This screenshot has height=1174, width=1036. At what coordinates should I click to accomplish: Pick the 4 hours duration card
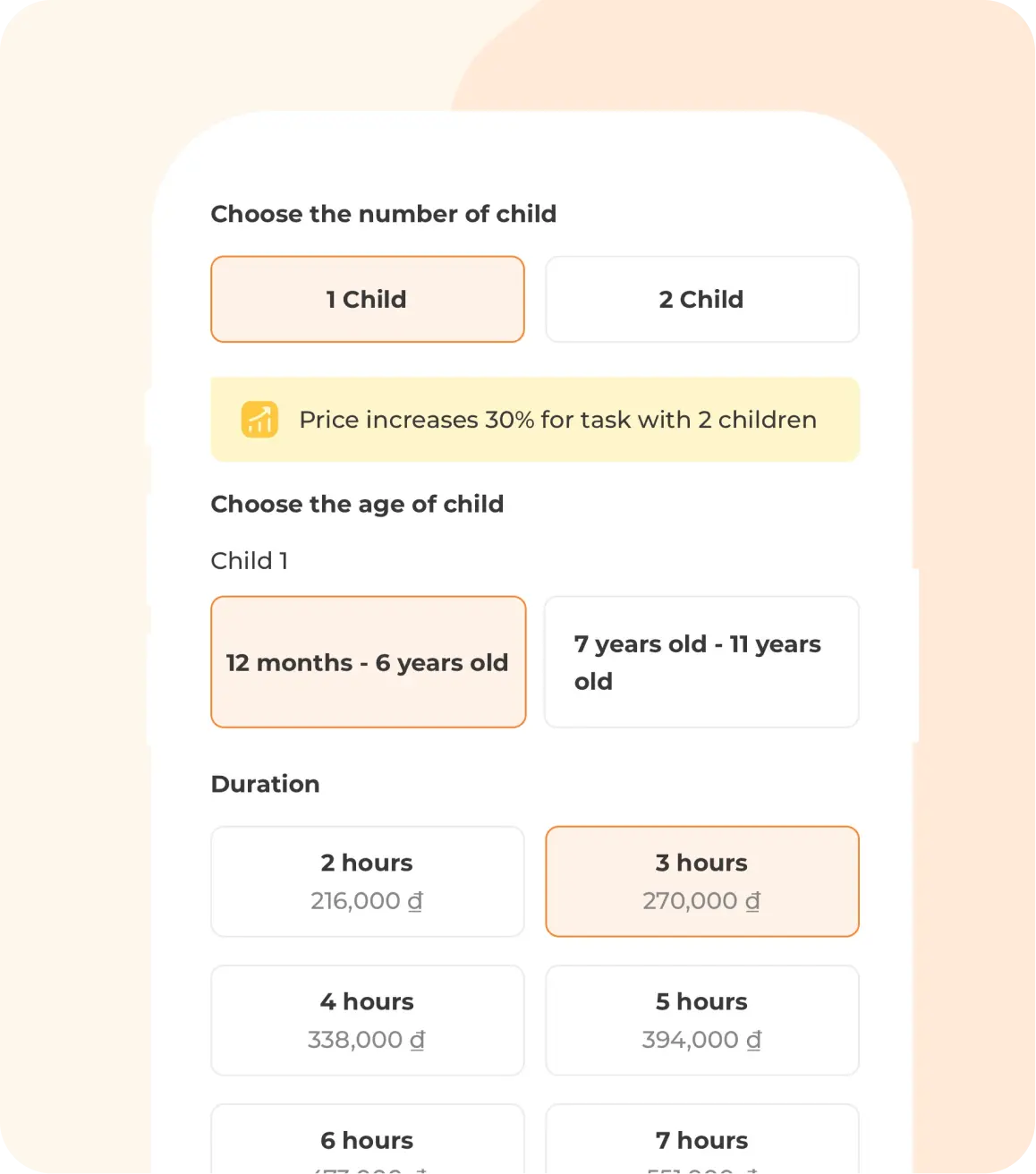coord(367,1020)
